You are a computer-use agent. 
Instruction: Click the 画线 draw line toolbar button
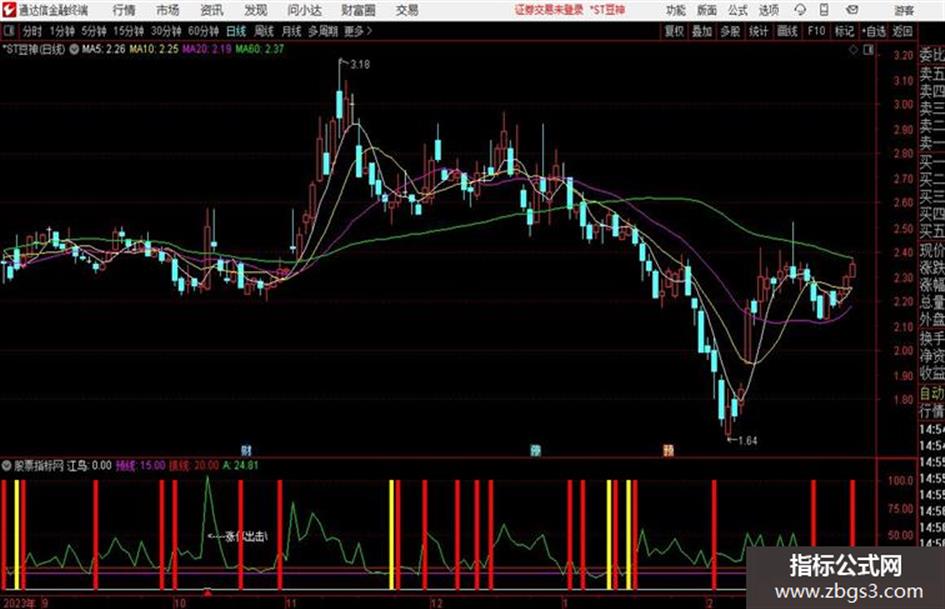tap(787, 31)
